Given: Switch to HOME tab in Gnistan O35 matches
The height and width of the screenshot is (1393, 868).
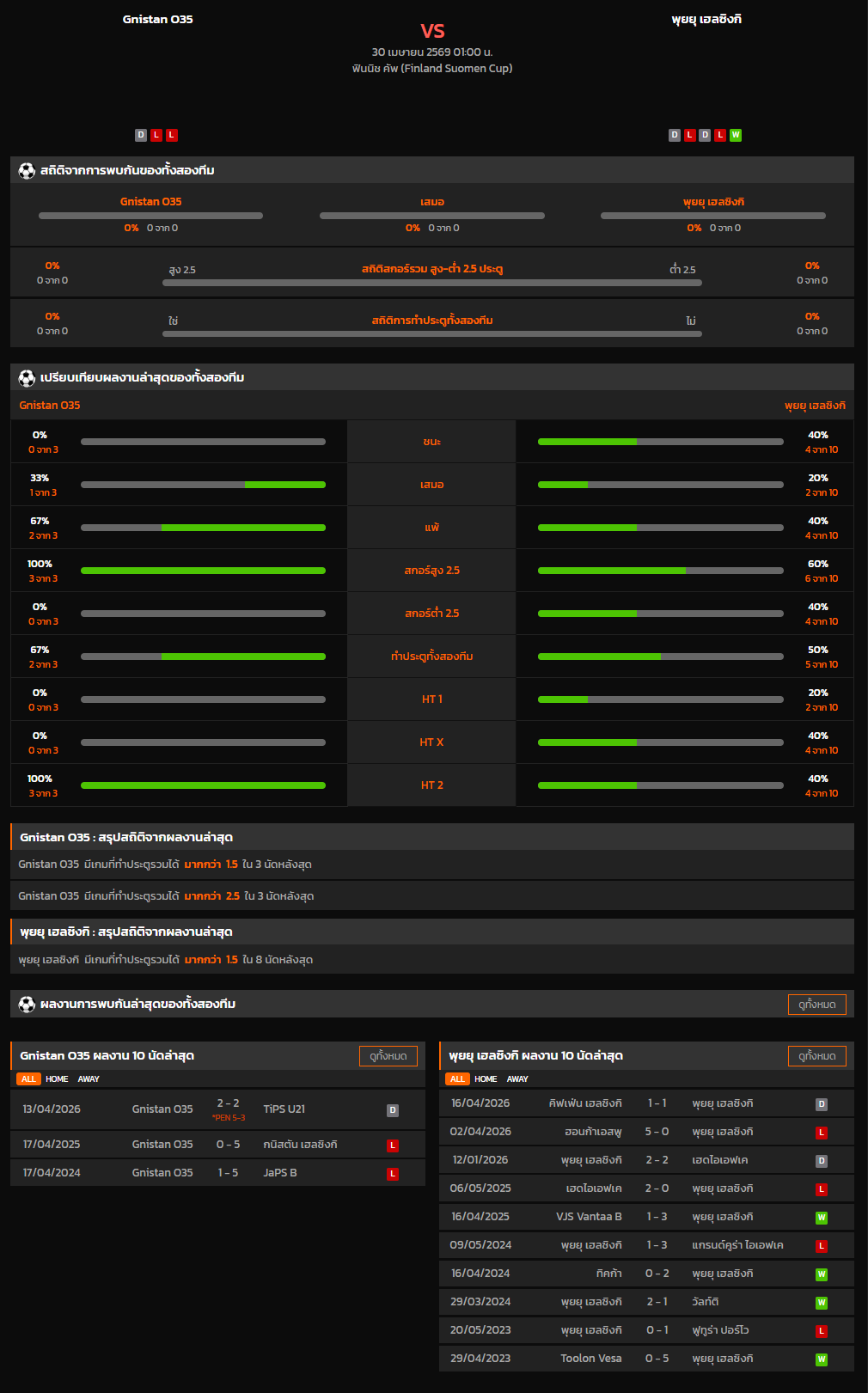Looking at the screenshot, I should (57, 1079).
